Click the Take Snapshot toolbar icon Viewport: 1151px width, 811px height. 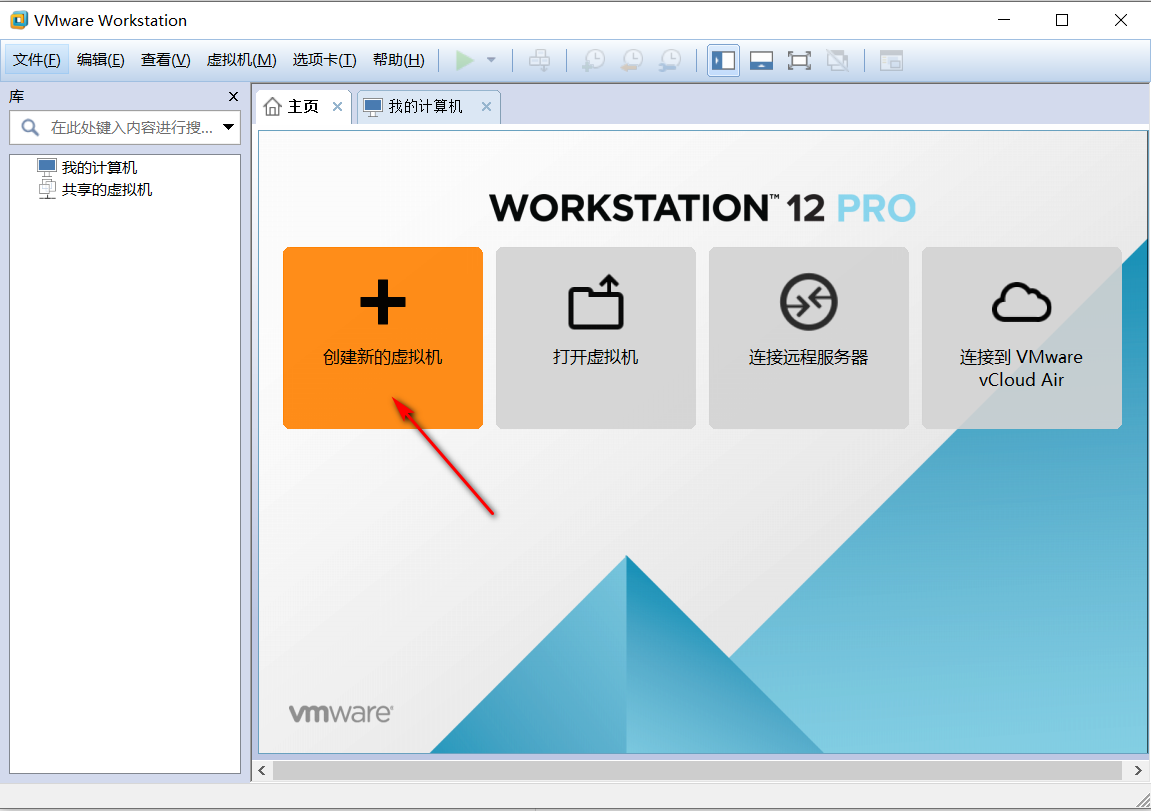coord(593,60)
